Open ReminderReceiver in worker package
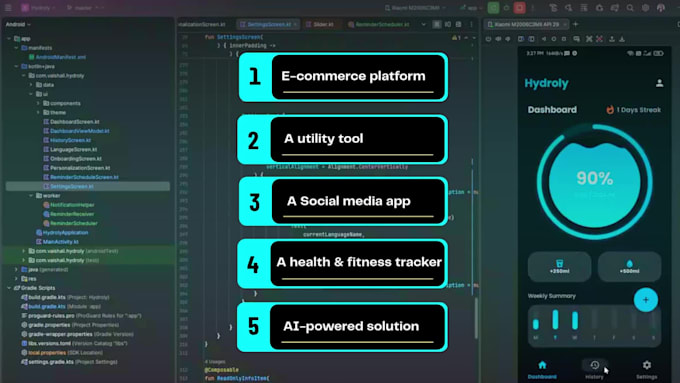 point(69,214)
